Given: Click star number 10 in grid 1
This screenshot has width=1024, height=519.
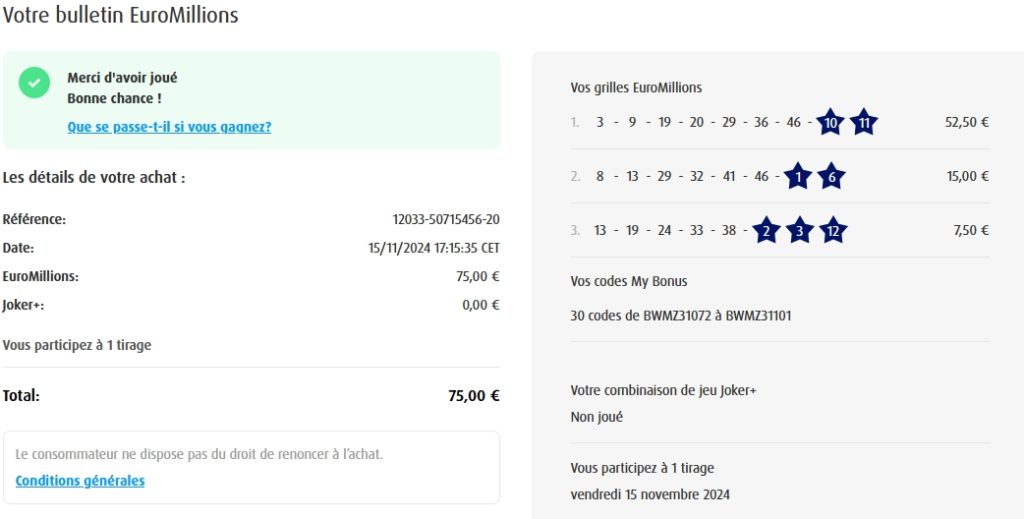Looking at the screenshot, I should [x=830, y=123].
